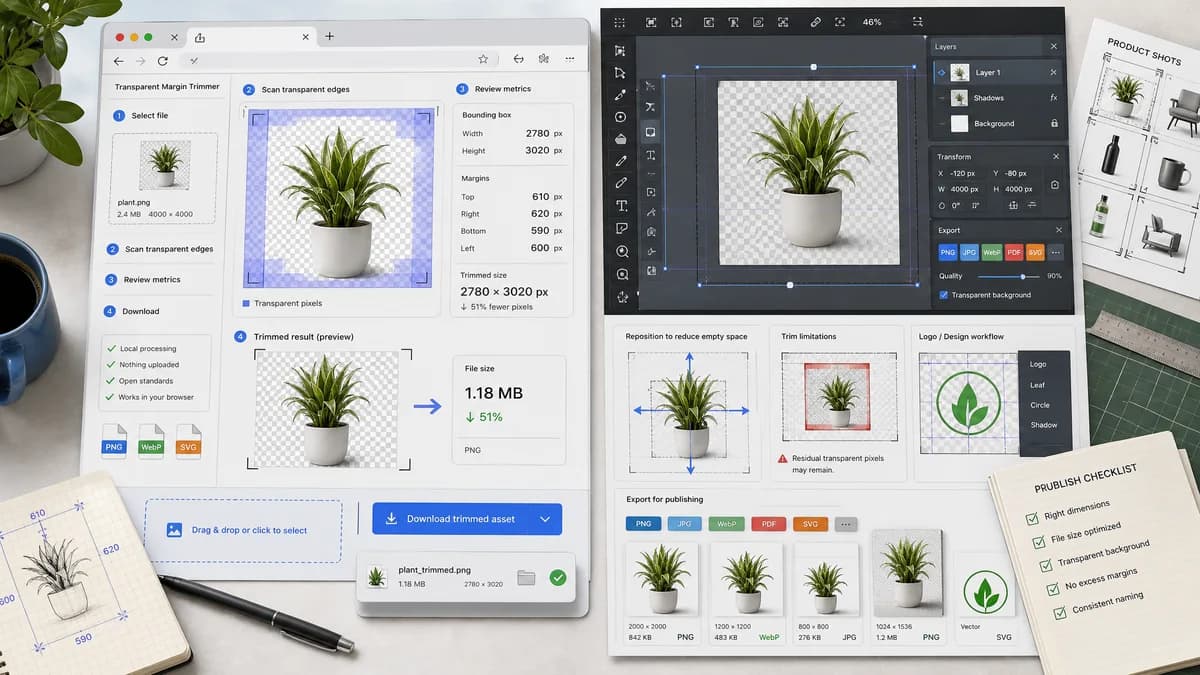Select the plant.png thumbnail in Select file

[x=165, y=164]
